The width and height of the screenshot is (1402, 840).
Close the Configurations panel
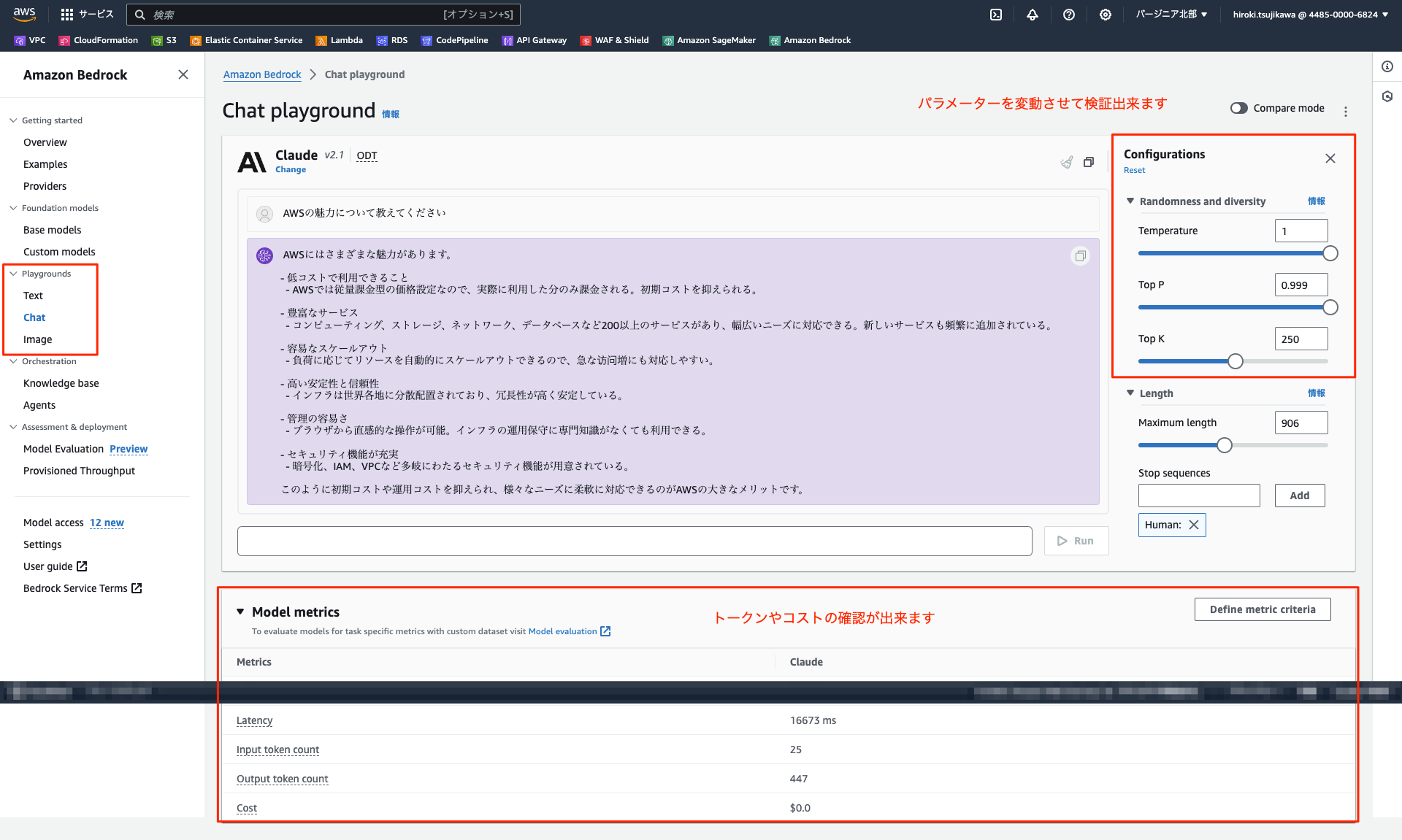click(x=1330, y=158)
